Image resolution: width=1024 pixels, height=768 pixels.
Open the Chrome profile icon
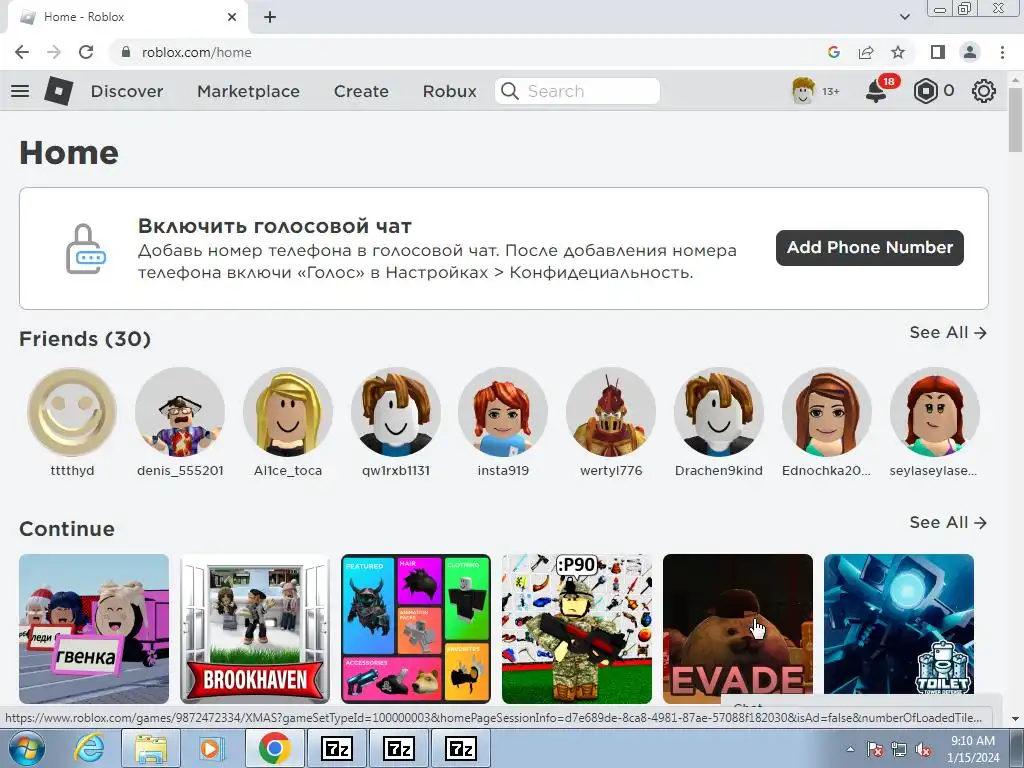(970, 52)
